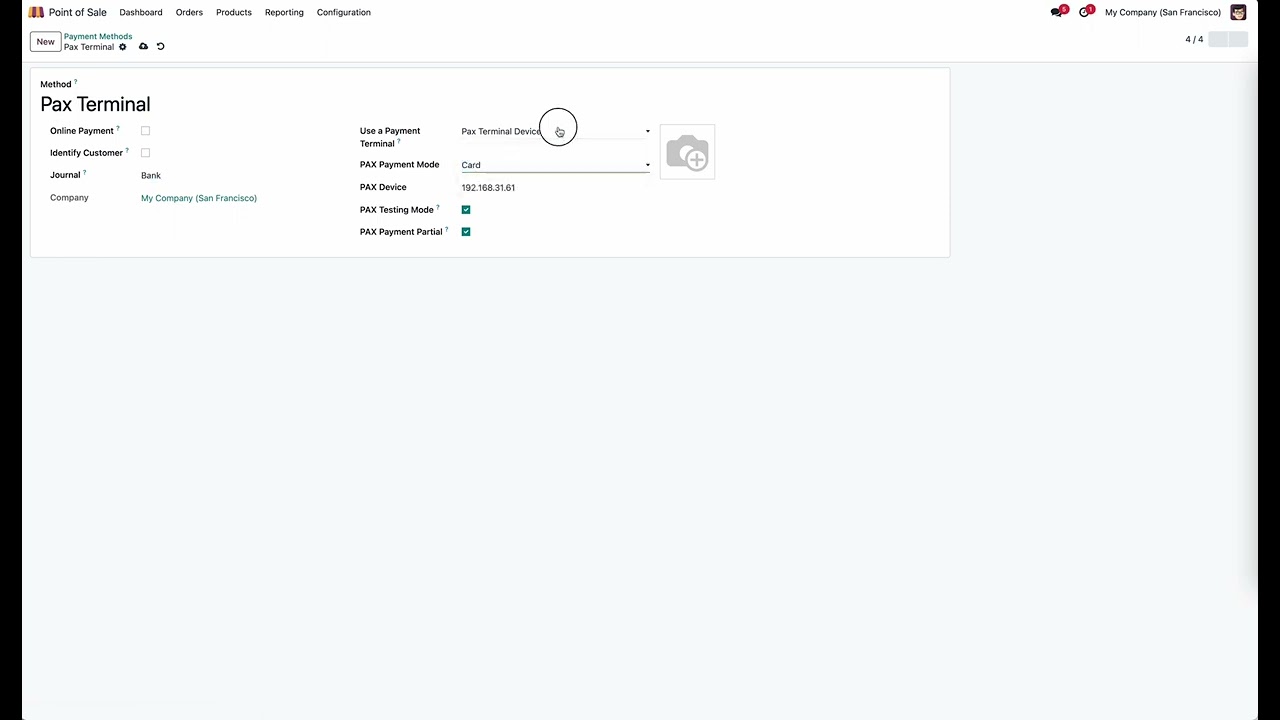Switch company via My Company (San Francisco) in the top bar

pos(1162,12)
